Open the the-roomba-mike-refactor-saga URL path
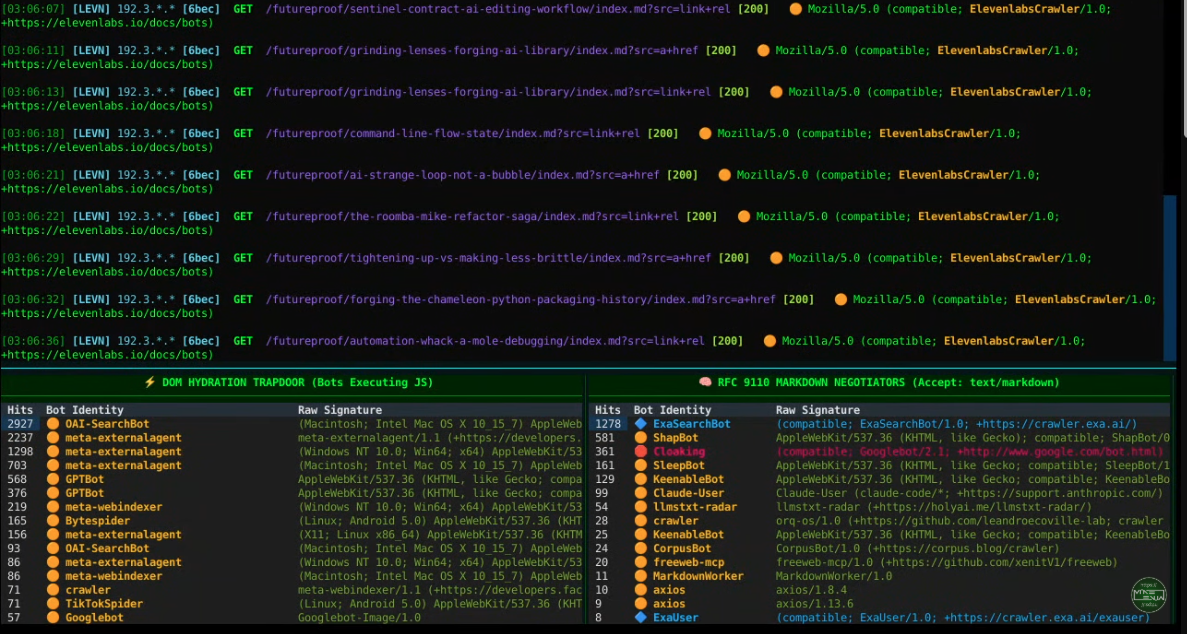Viewport: 1187px width, 634px height. tap(472, 217)
